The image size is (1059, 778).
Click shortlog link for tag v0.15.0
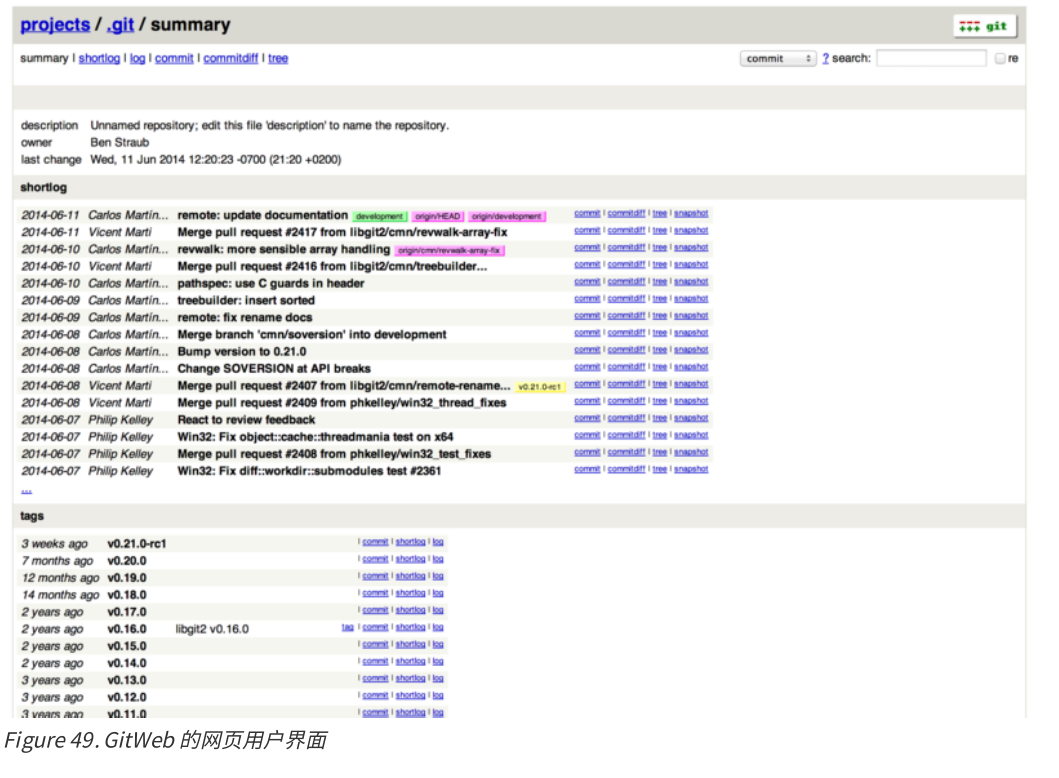coord(411,644)
